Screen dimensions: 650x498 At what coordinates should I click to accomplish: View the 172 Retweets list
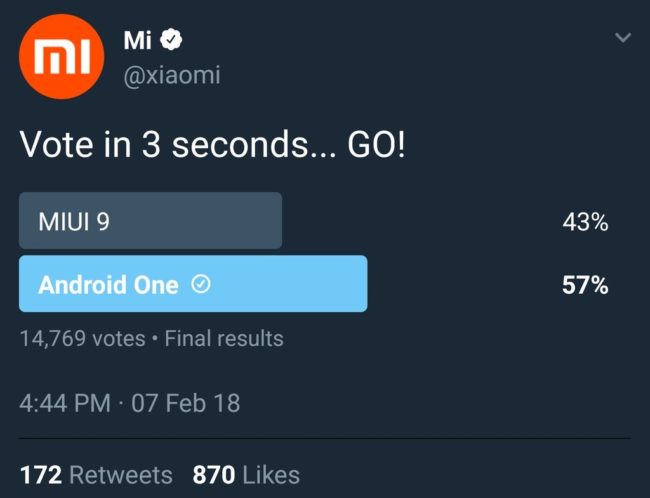pyautogui.click(x=96, y=475)
